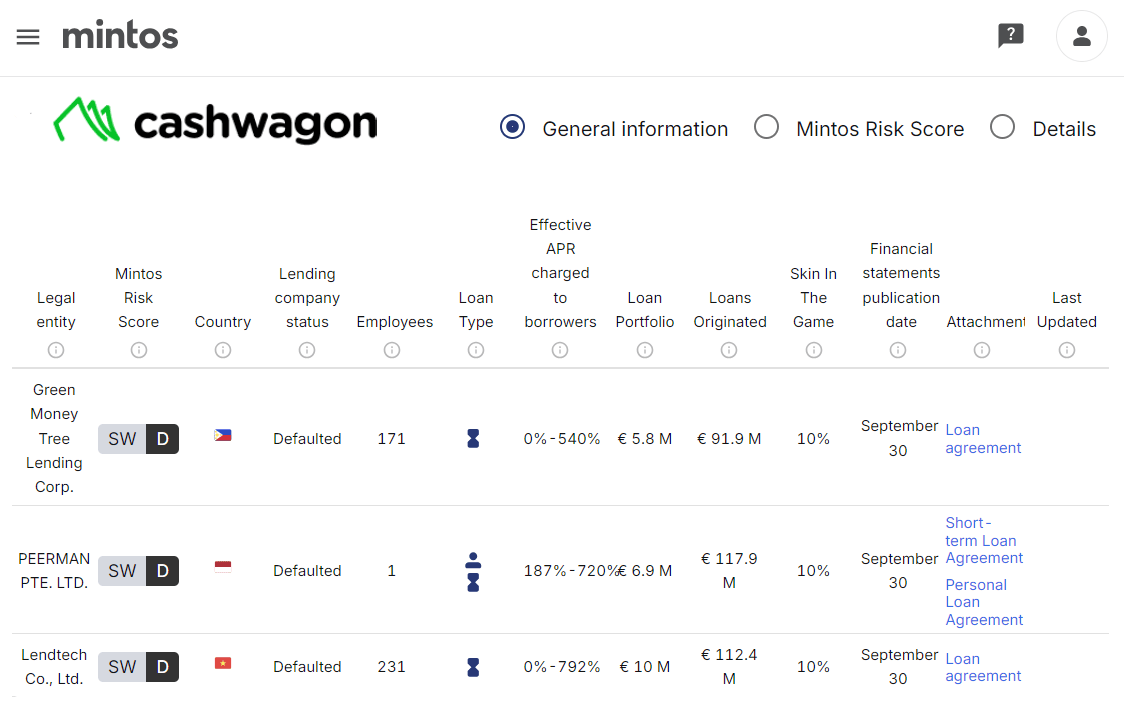
Task: Select the General information radio button
Action: pos(512,128)
